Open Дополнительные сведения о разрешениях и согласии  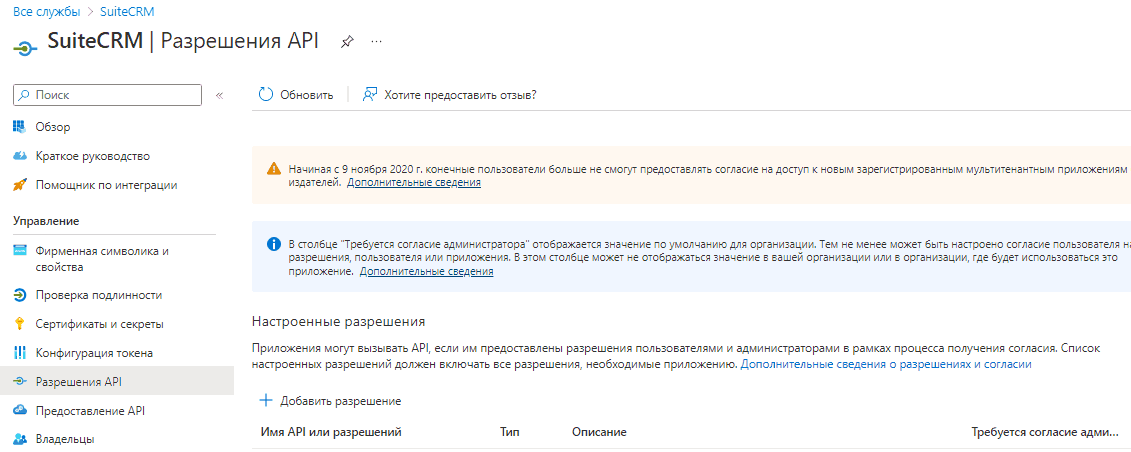(x=886, y=365)
